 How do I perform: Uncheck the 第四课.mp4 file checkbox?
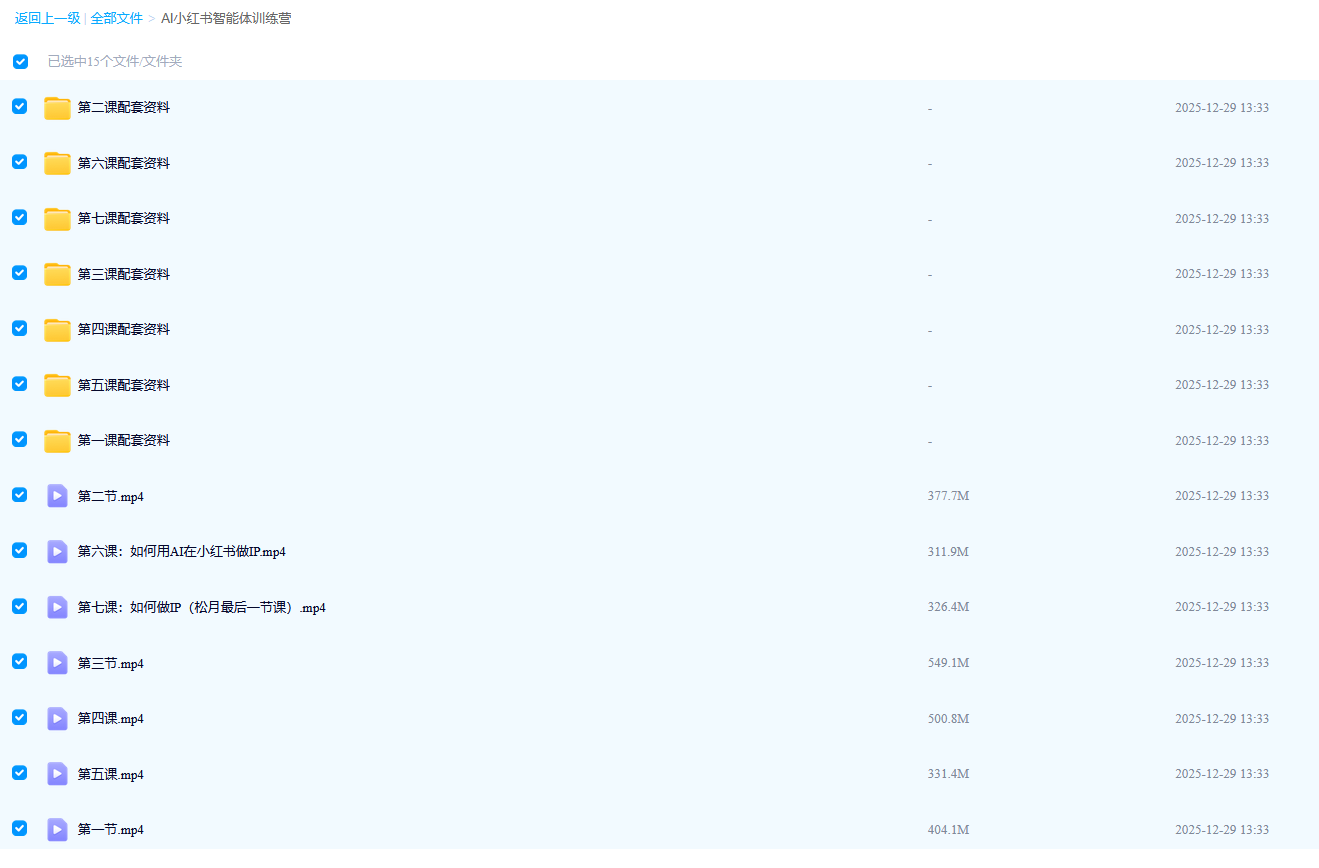pos(20,718)
